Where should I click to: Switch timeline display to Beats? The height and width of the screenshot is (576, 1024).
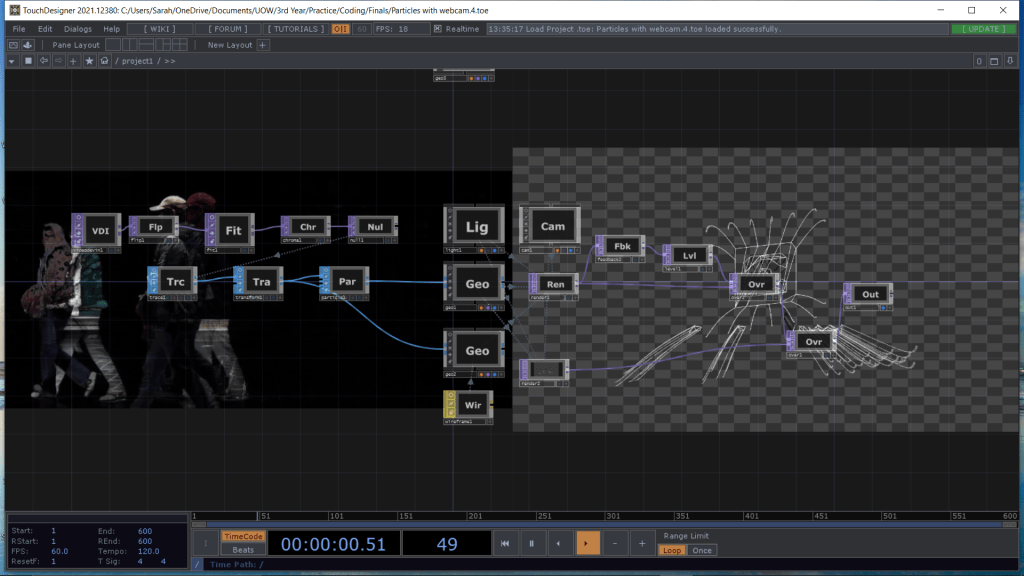click(x=242, y=550)
